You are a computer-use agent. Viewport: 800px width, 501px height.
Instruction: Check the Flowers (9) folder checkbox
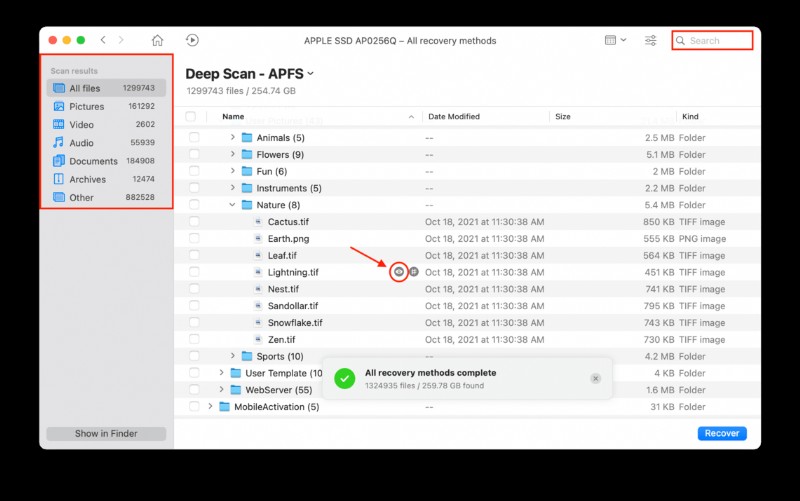[x=194, y=154]
